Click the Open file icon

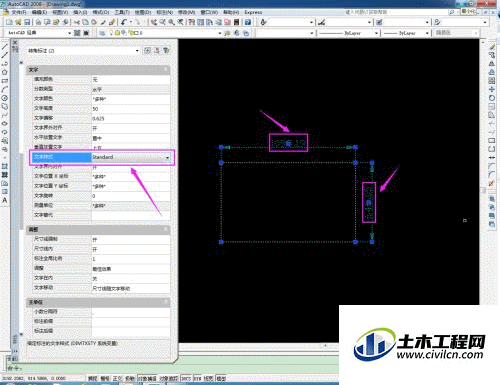click(x=18, y=22)
